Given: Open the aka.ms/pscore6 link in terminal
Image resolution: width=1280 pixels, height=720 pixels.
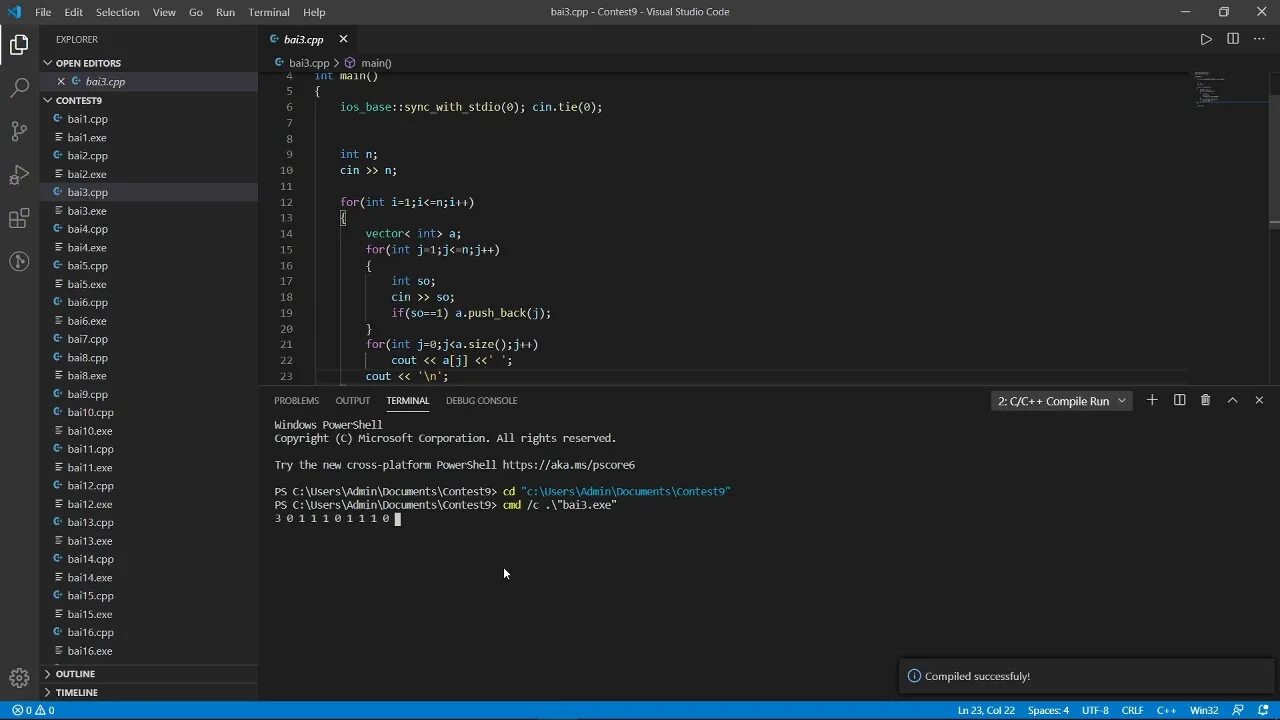Looking at the screenshot, I should tap(568, 465).
